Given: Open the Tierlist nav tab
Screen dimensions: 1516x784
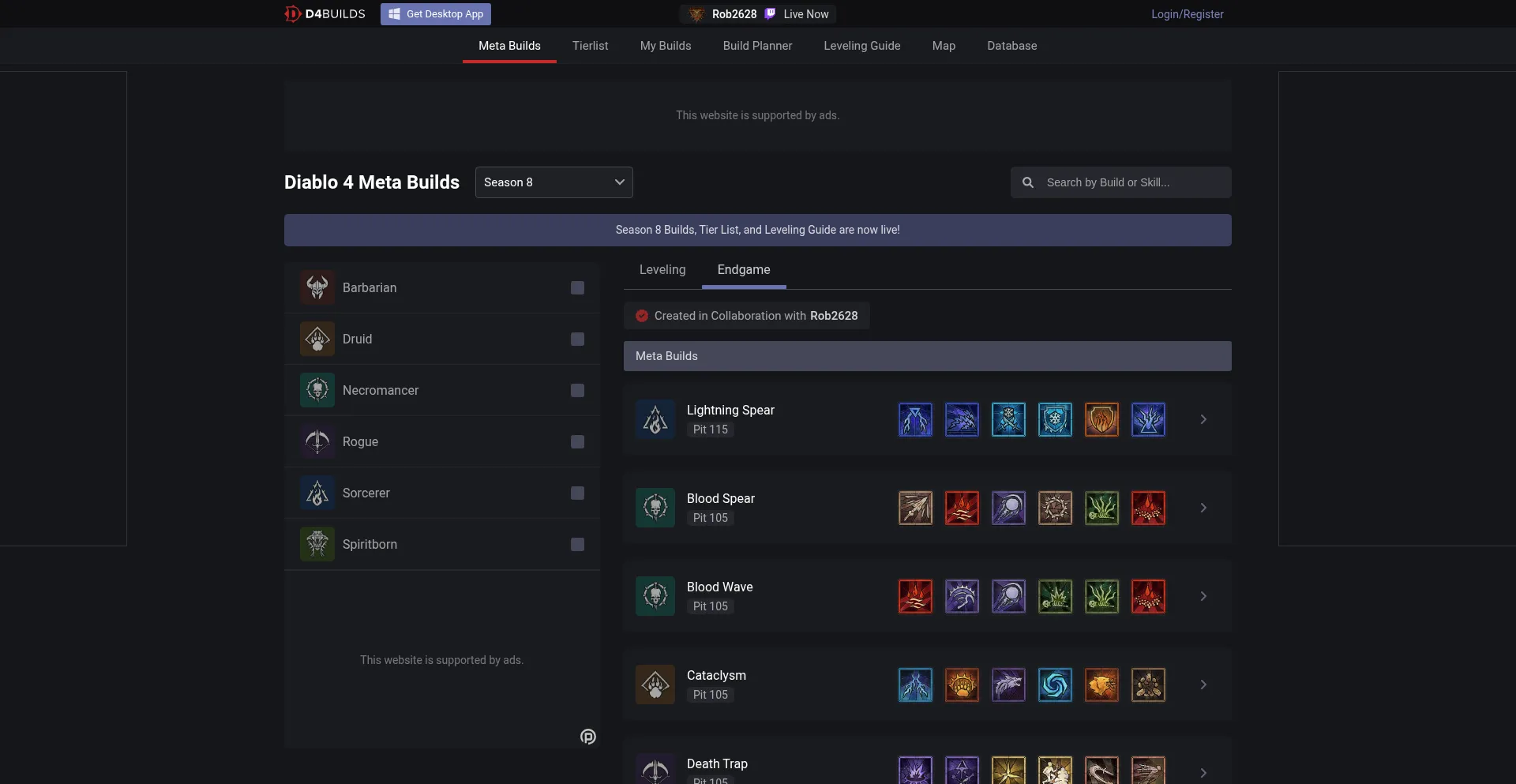Looking at the screenshot, I should (x=590, y=46).
